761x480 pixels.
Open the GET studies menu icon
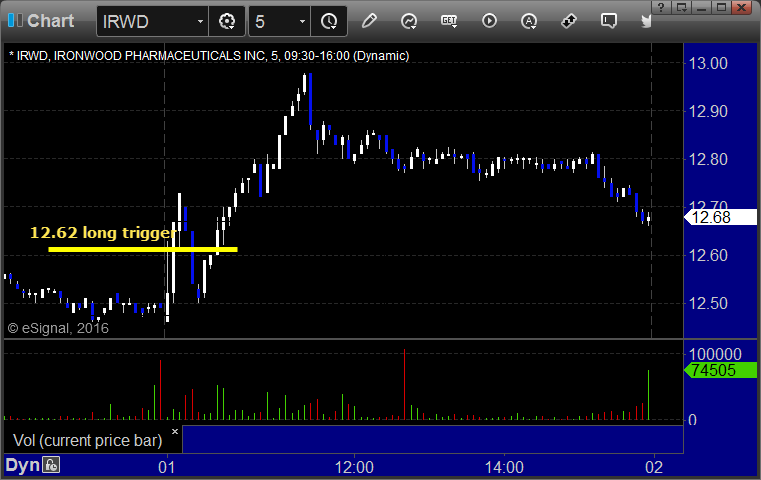point(449,21)
